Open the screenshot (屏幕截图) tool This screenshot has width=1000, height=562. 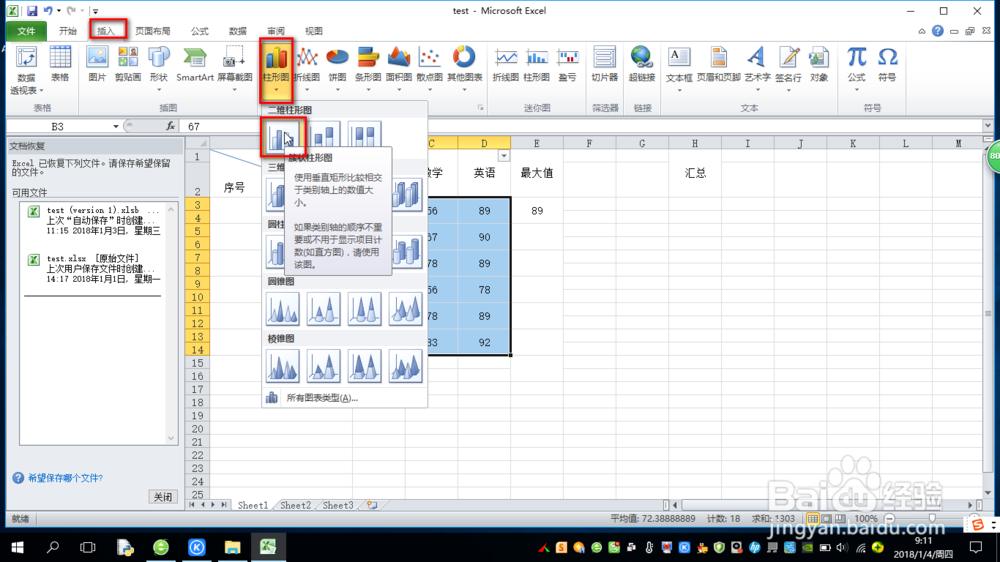pyautogui.click(x=235, y=69)
